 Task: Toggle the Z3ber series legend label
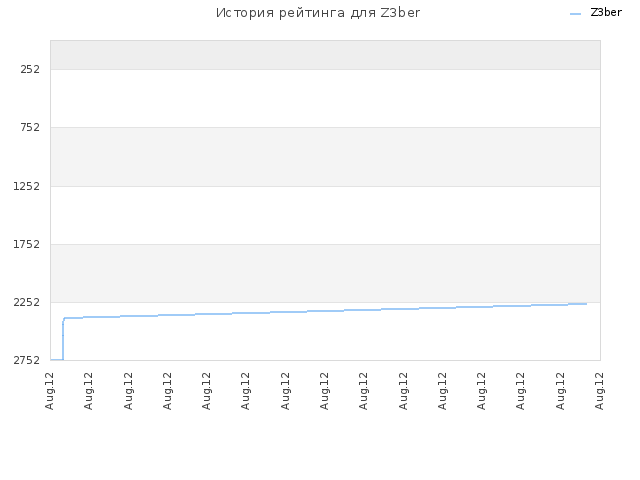[x=606, y=13]
